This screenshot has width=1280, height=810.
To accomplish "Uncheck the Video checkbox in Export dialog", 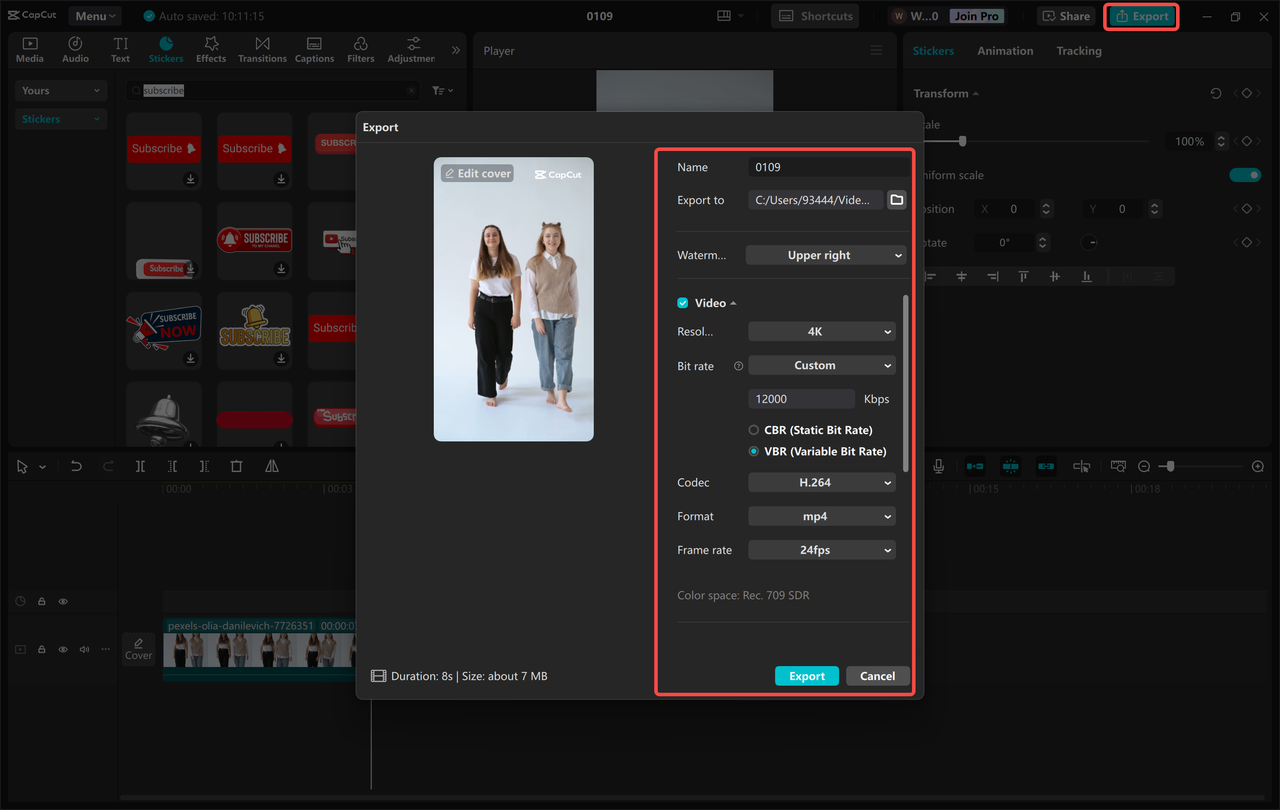I will (682, 302).
